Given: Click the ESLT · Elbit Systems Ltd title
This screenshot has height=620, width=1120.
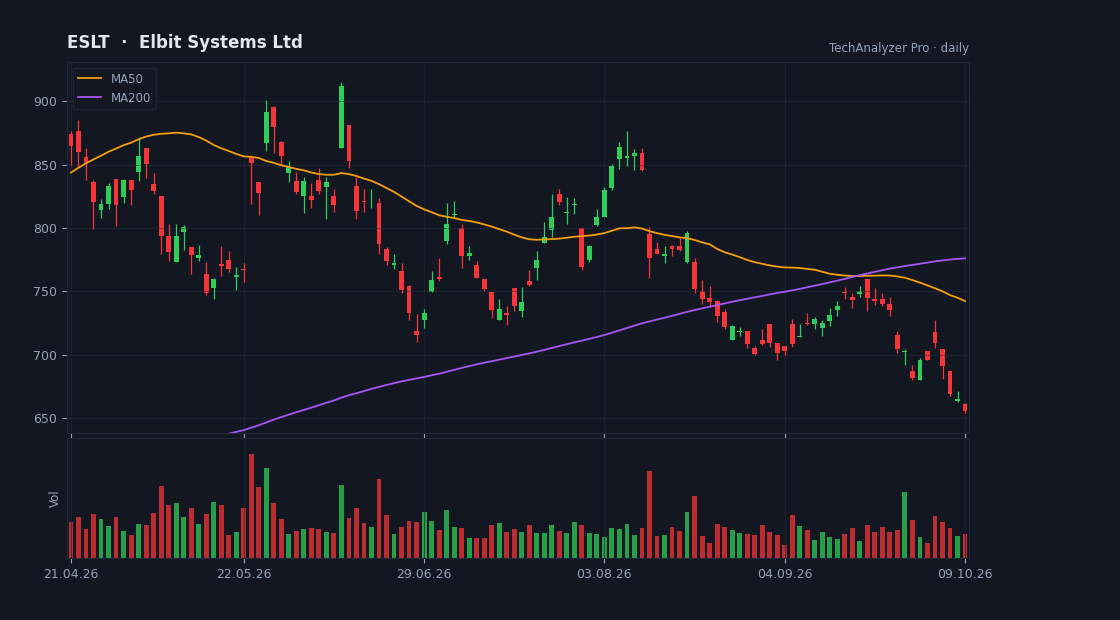Looking at the screenshot, I should [x=185, y=42].
